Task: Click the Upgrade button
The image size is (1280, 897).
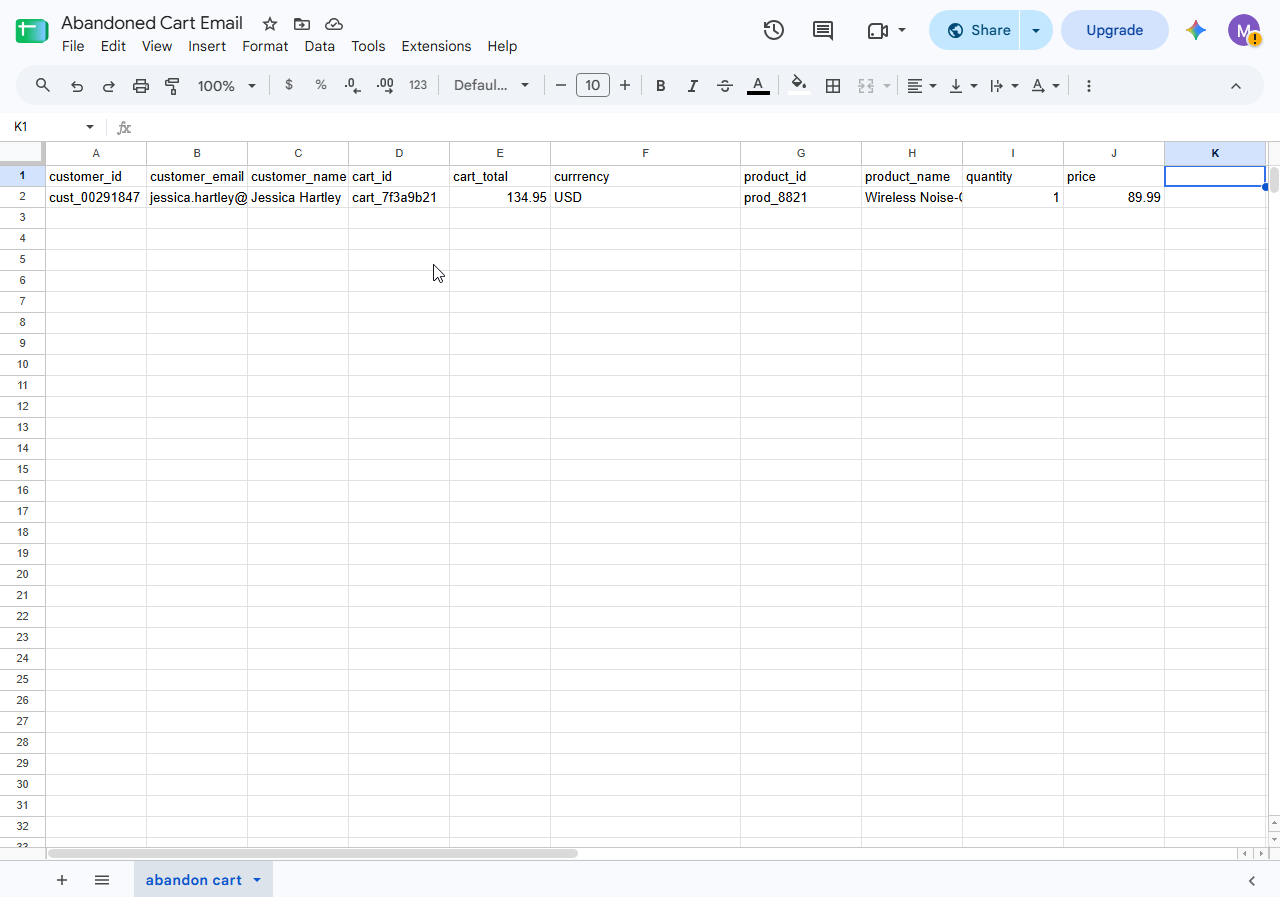Action: tap(1114, 30)
